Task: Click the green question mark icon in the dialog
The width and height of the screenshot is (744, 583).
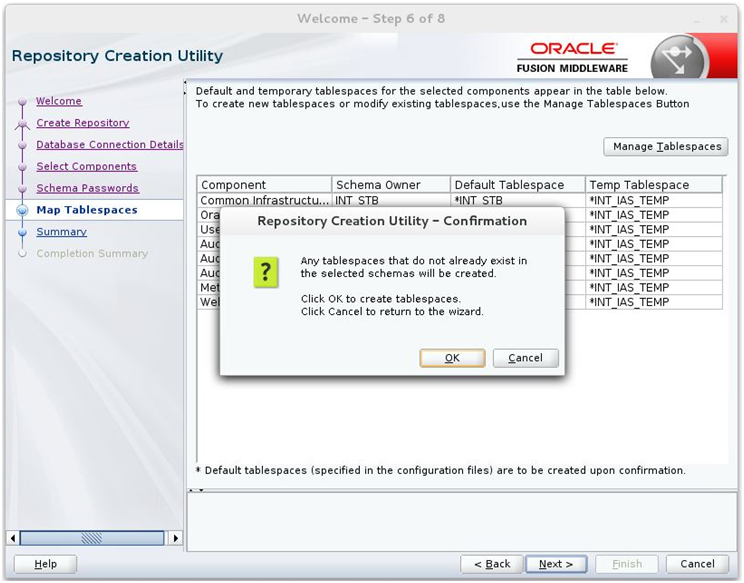Action: 266,272
